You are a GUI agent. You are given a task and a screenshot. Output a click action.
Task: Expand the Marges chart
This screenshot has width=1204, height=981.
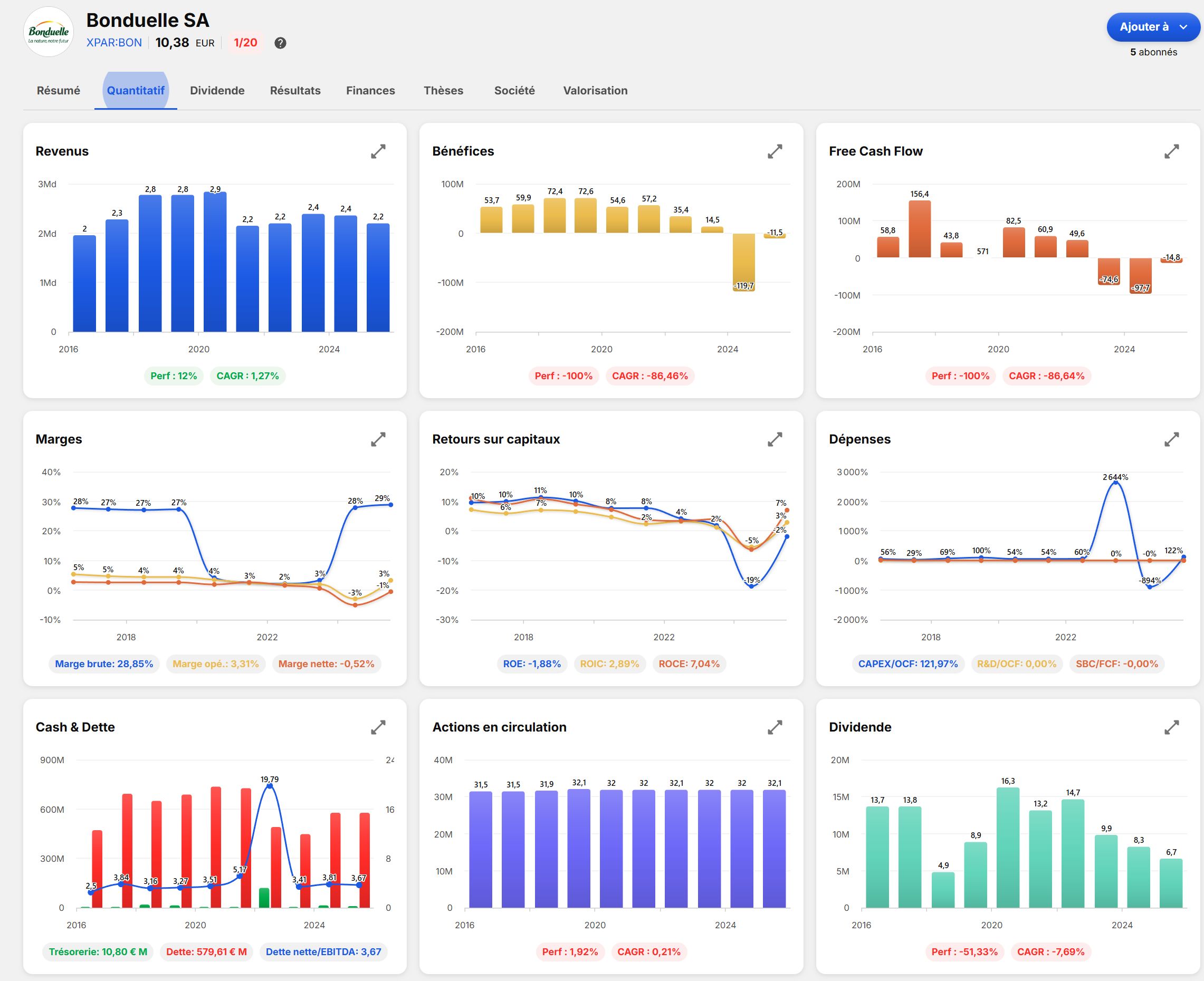[378, 439]
